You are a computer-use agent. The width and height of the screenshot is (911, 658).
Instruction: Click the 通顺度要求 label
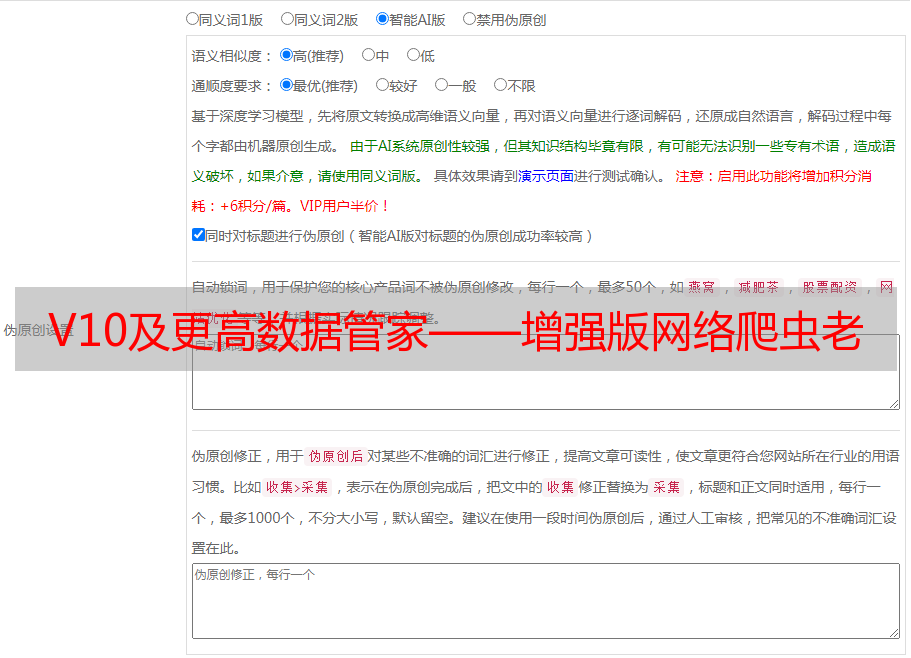pyautogui.click(x=231, y=86)
